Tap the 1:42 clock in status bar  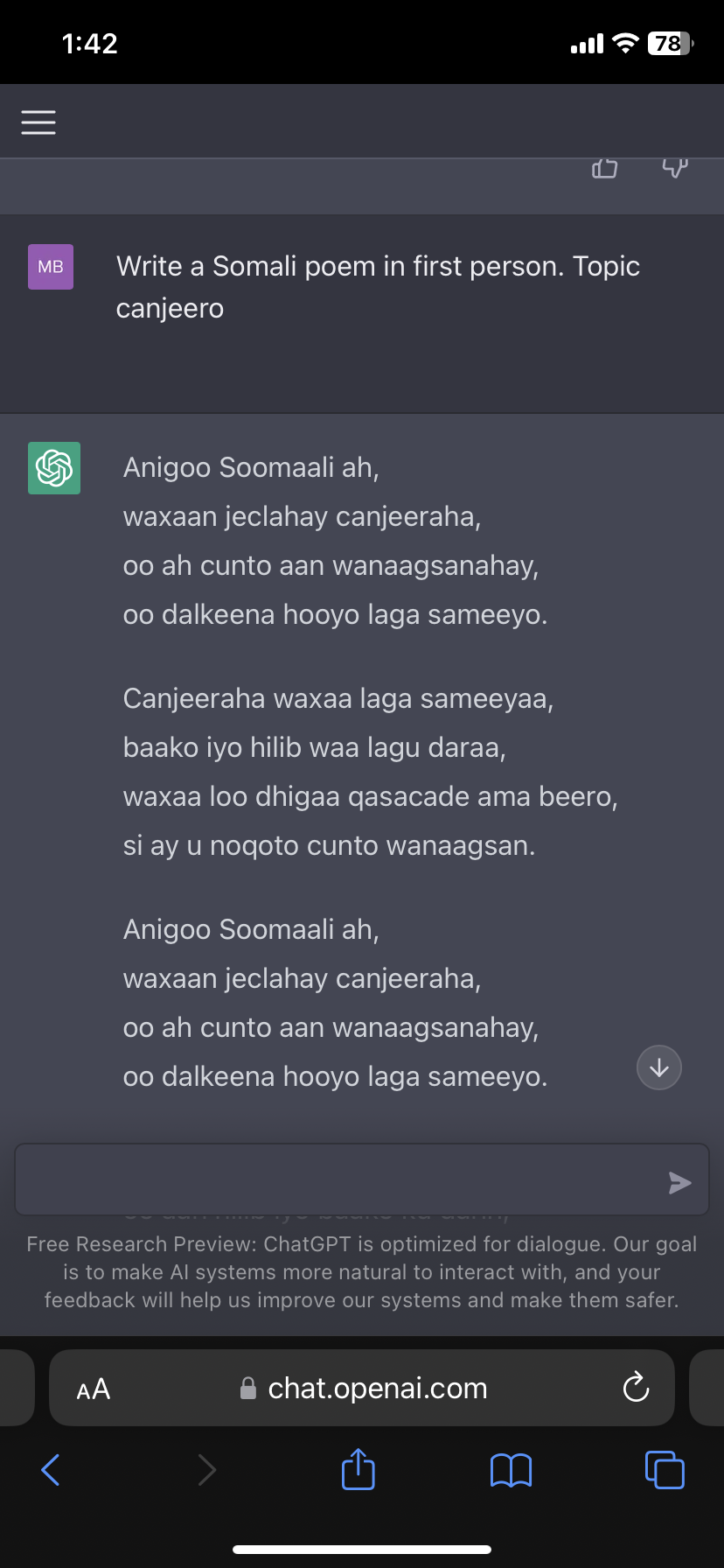coord(90,44)
